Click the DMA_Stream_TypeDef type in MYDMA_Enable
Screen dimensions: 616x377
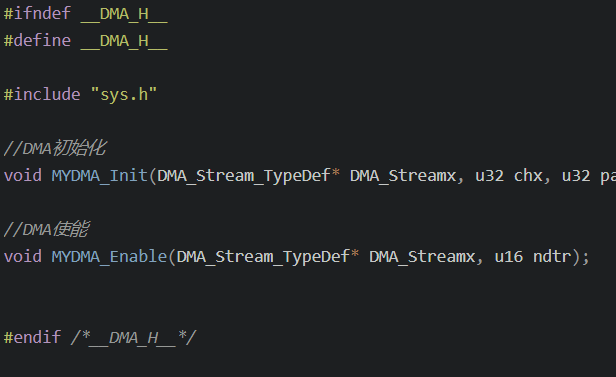point(263,257)
